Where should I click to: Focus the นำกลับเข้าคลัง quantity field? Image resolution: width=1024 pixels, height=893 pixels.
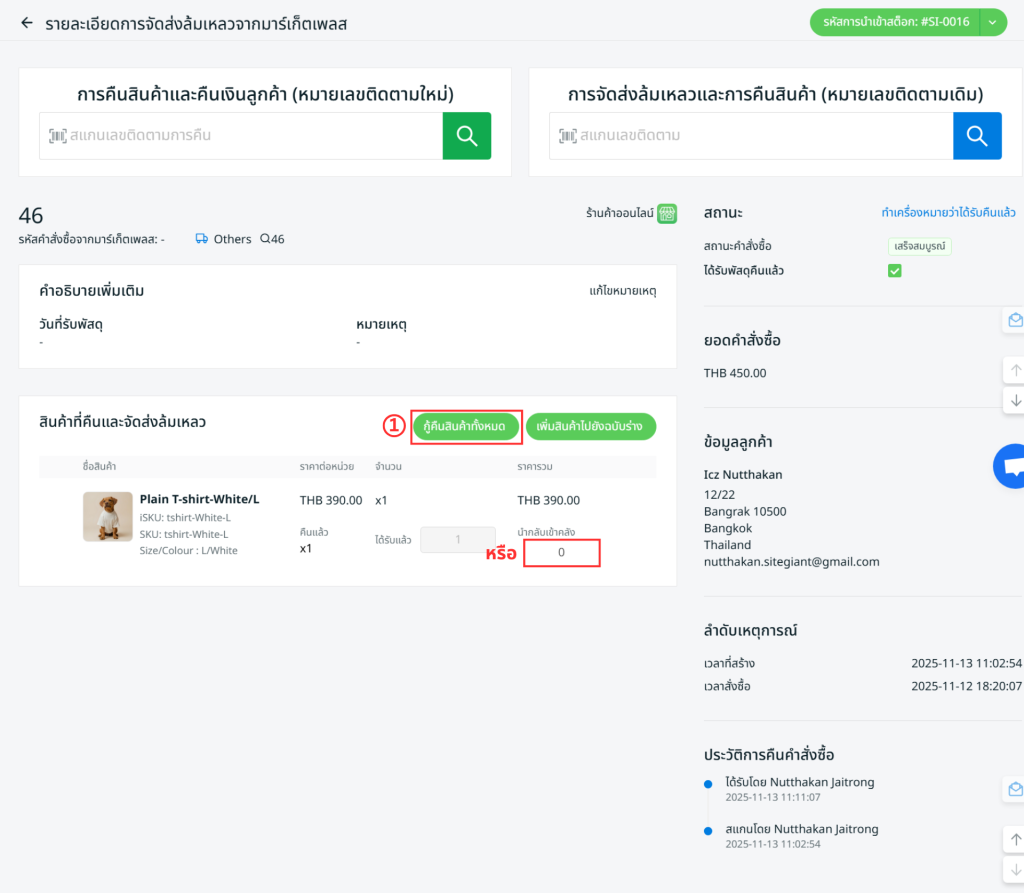tap(561, 553)
